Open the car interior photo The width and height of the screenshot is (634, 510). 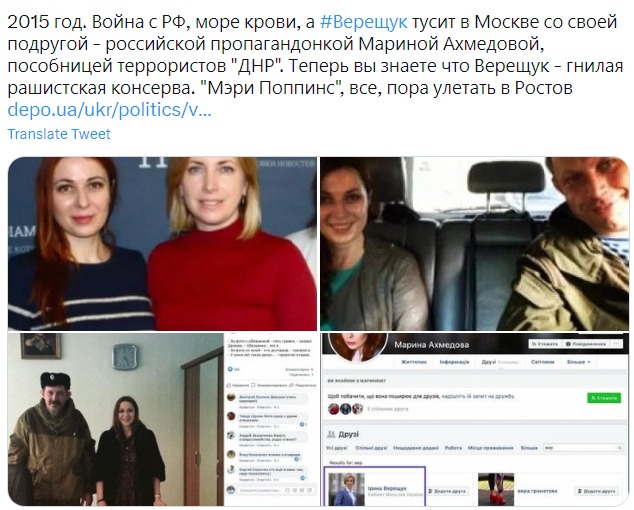(475, 243)
